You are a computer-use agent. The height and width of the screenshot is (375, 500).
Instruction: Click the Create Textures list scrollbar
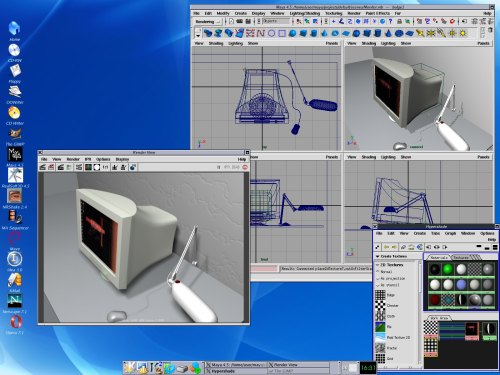[420, 313]
